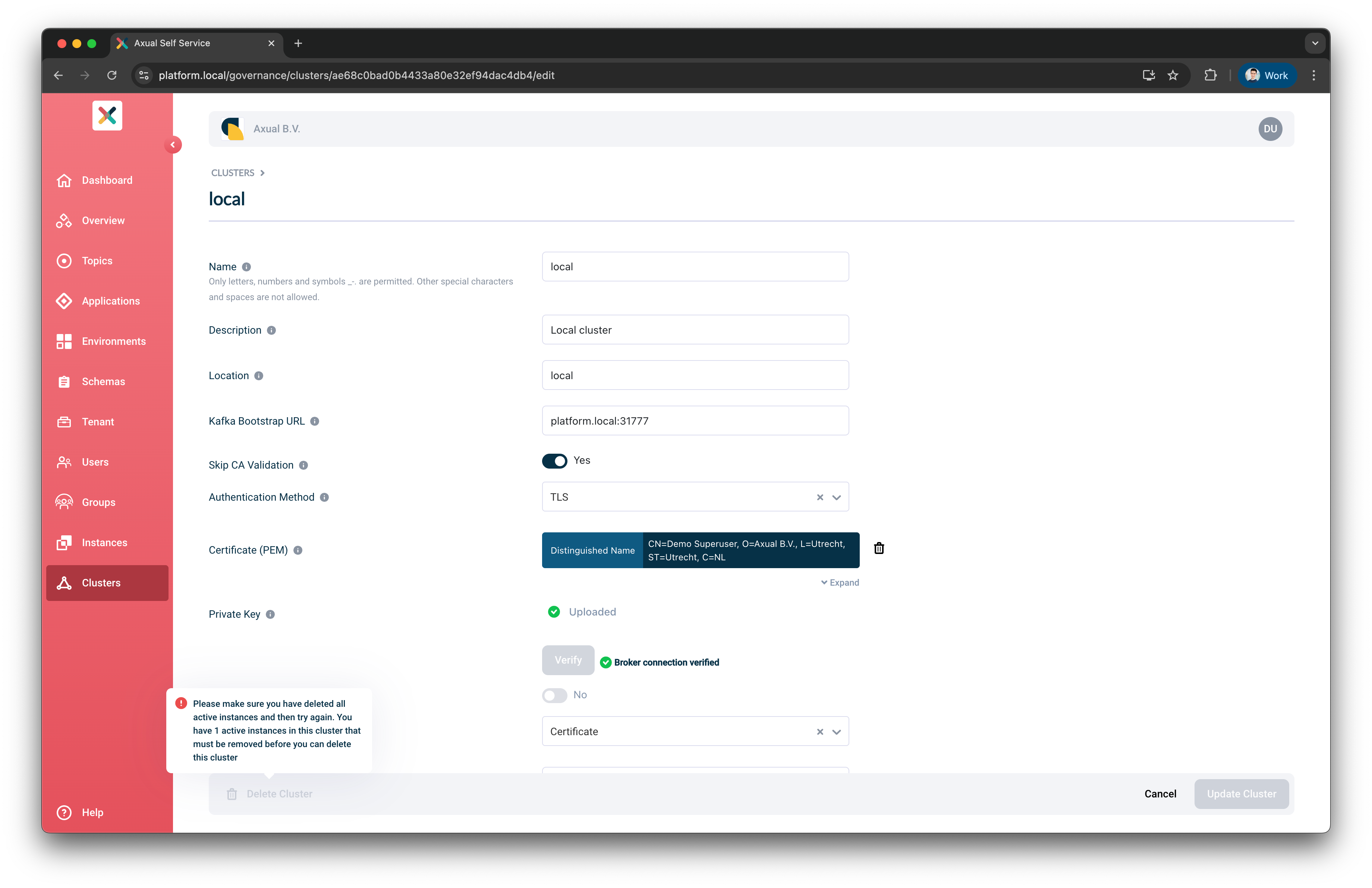Click the Cancel button
The width and height of the screenshot is (1372, 888).
[1161, 793]
